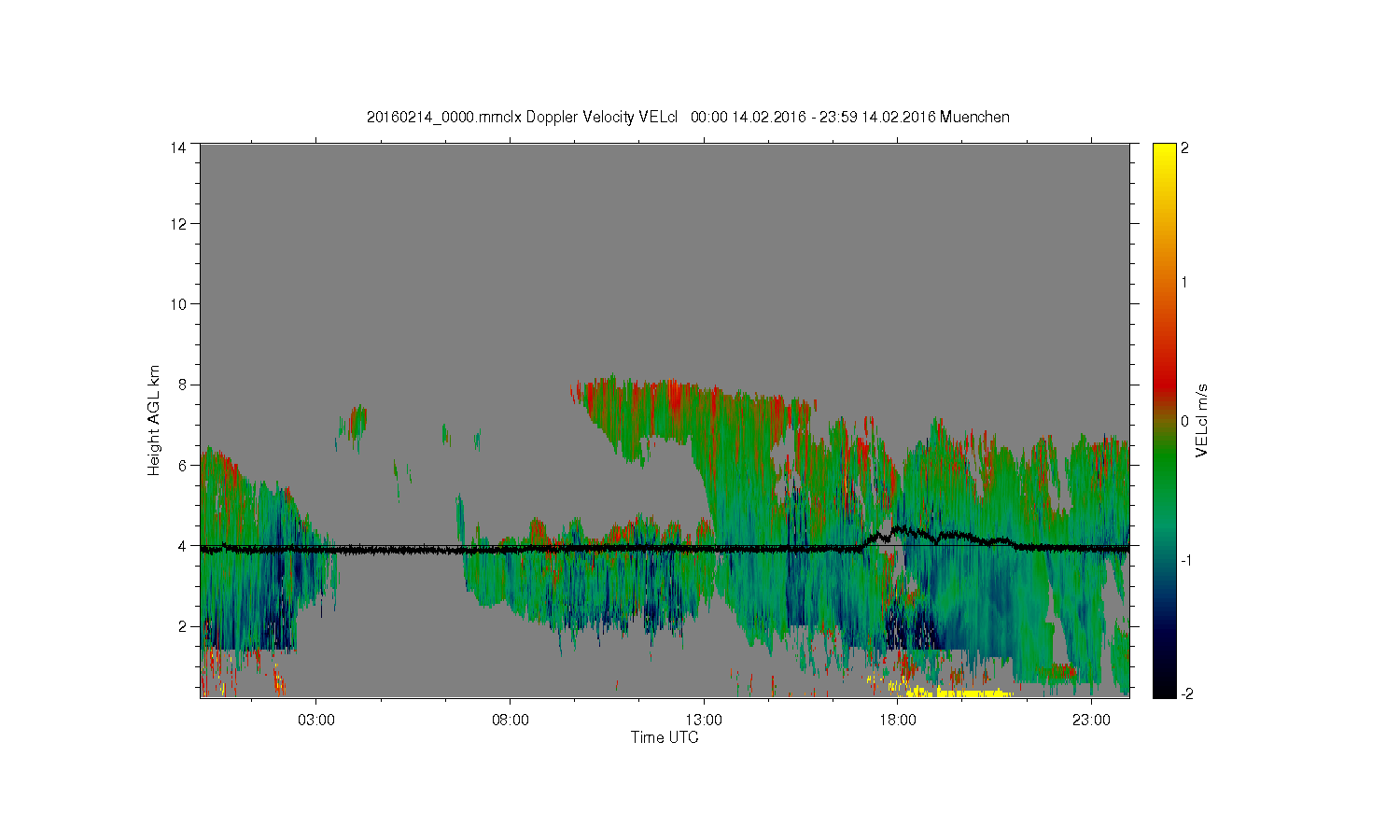
Task: Select the 12 km height tick label
Action: [x=178, y=224]
